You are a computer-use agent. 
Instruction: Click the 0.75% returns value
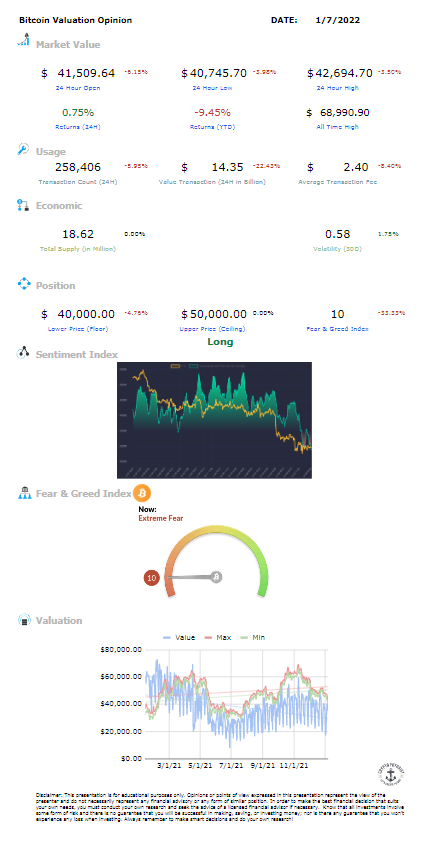78,113
